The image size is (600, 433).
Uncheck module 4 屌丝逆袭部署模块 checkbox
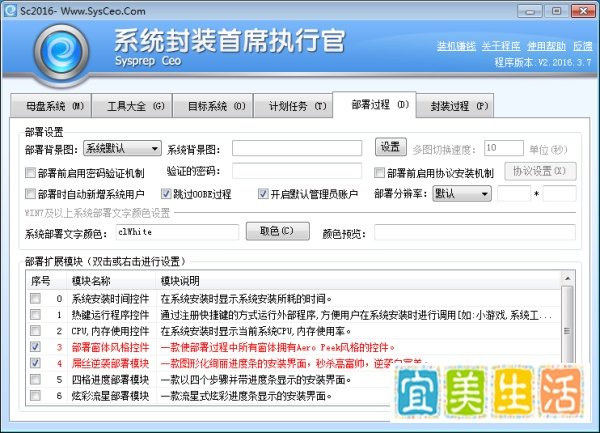[35, 363]
